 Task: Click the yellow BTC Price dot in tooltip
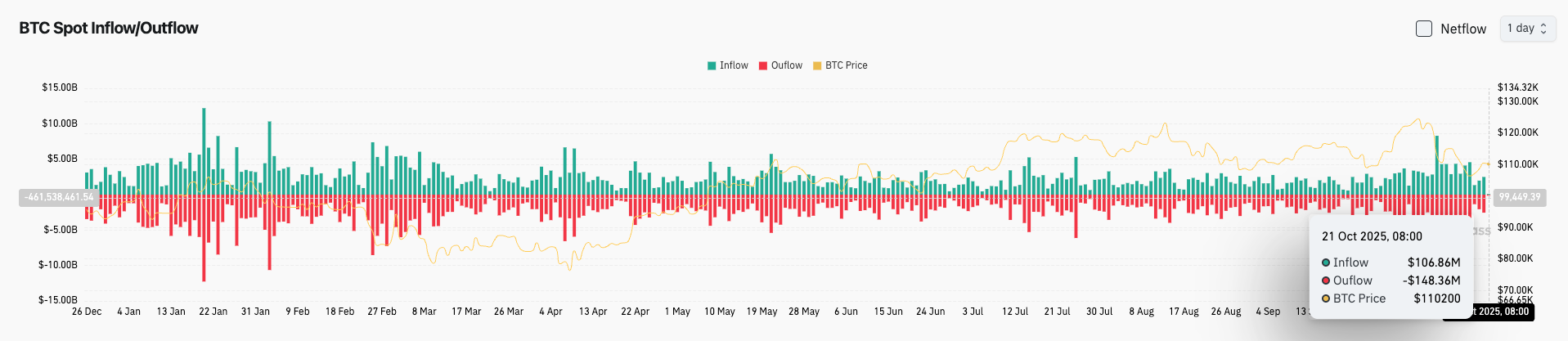(1326, 298)
